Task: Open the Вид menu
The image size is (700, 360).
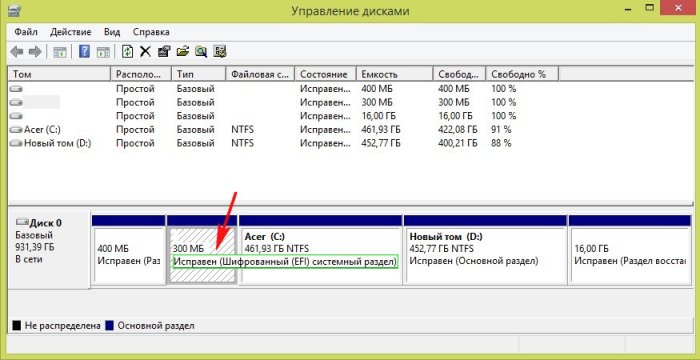Action: point(112,32)
